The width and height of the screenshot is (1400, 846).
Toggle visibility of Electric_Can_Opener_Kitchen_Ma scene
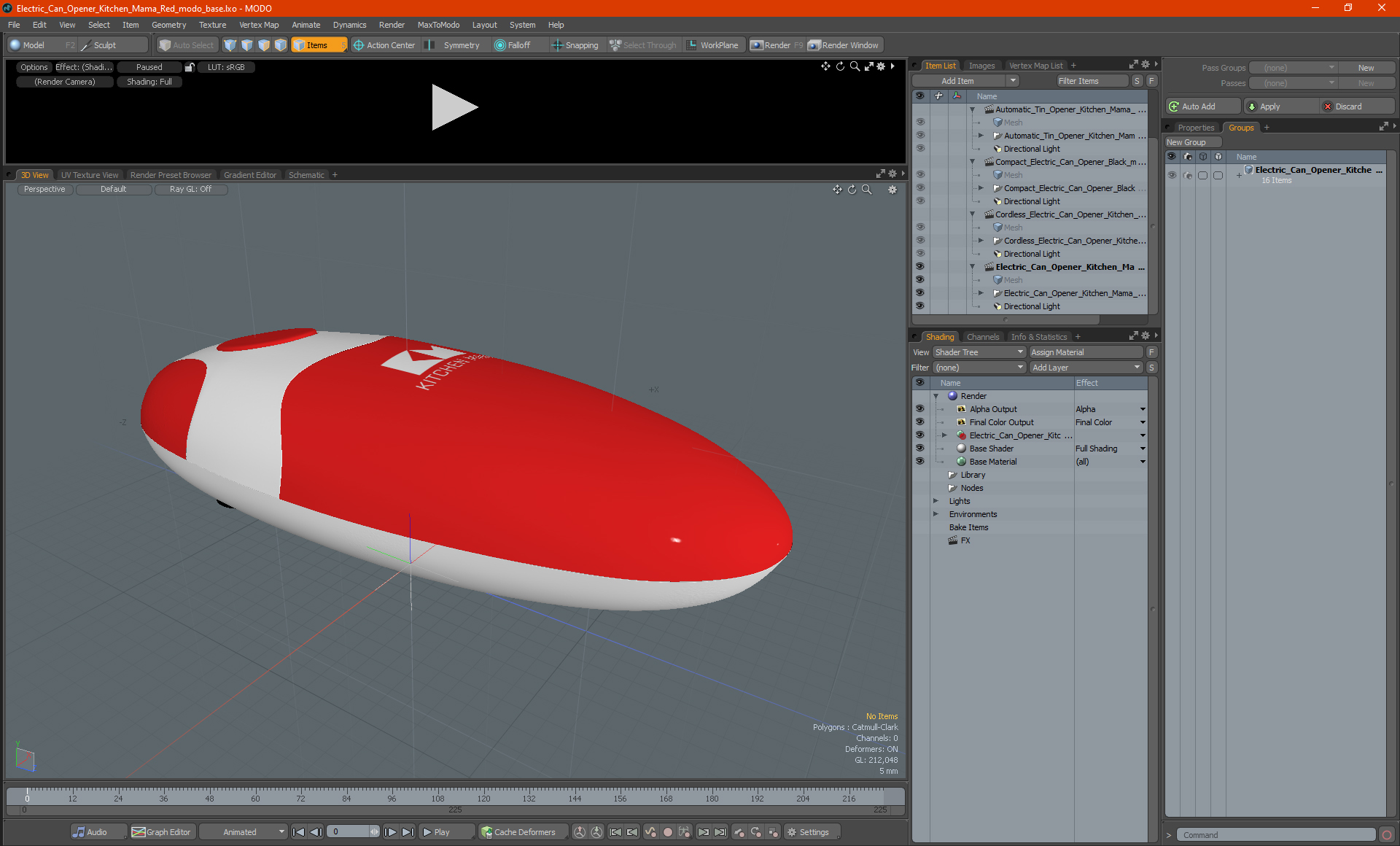(920, 267)
